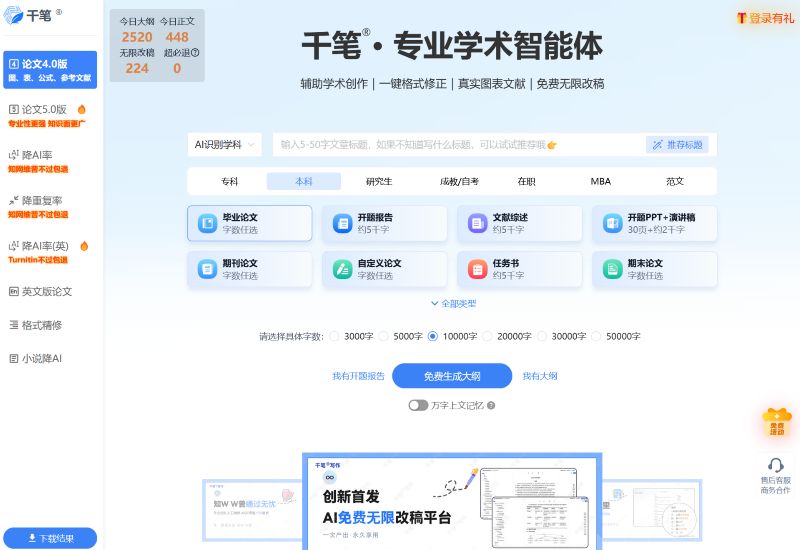Screen dimensions: 800x550
Task: Open the AI识别学科 dropdown
Action: (225, 145)
